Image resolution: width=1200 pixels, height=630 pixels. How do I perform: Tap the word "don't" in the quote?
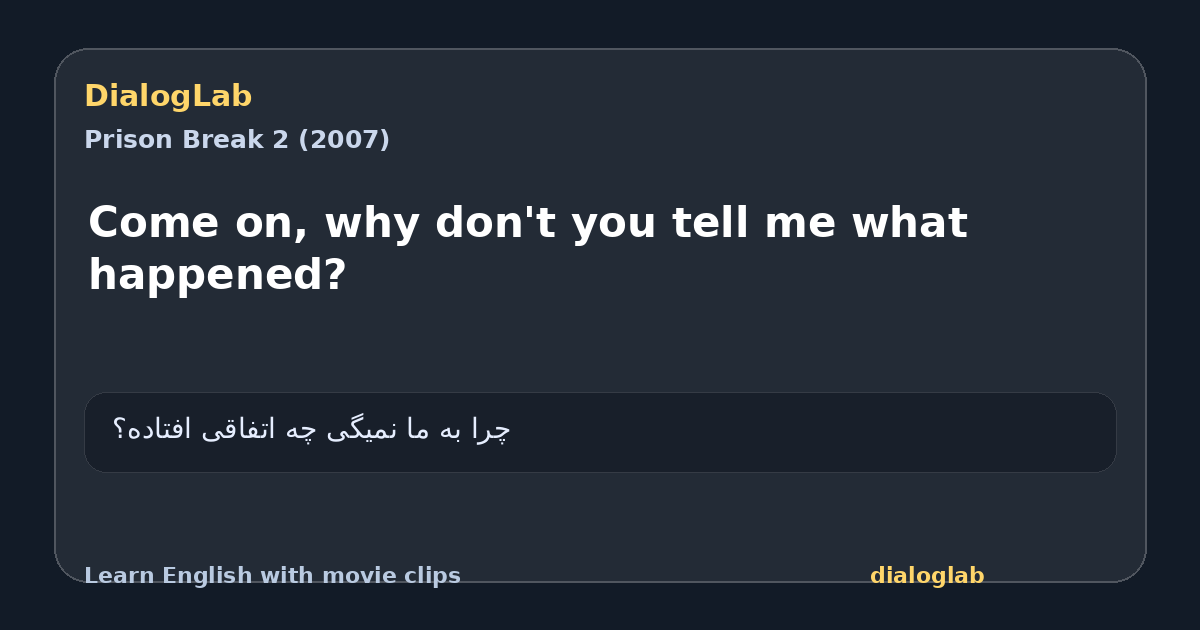(x=496, y=223)
